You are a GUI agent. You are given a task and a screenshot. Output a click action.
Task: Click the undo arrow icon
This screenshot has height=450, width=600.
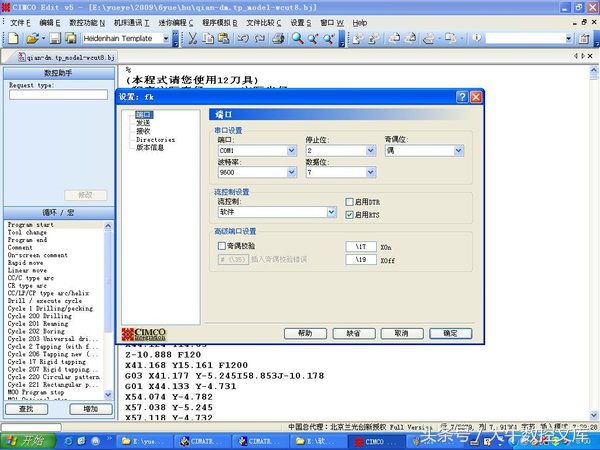tap(243, 38)
